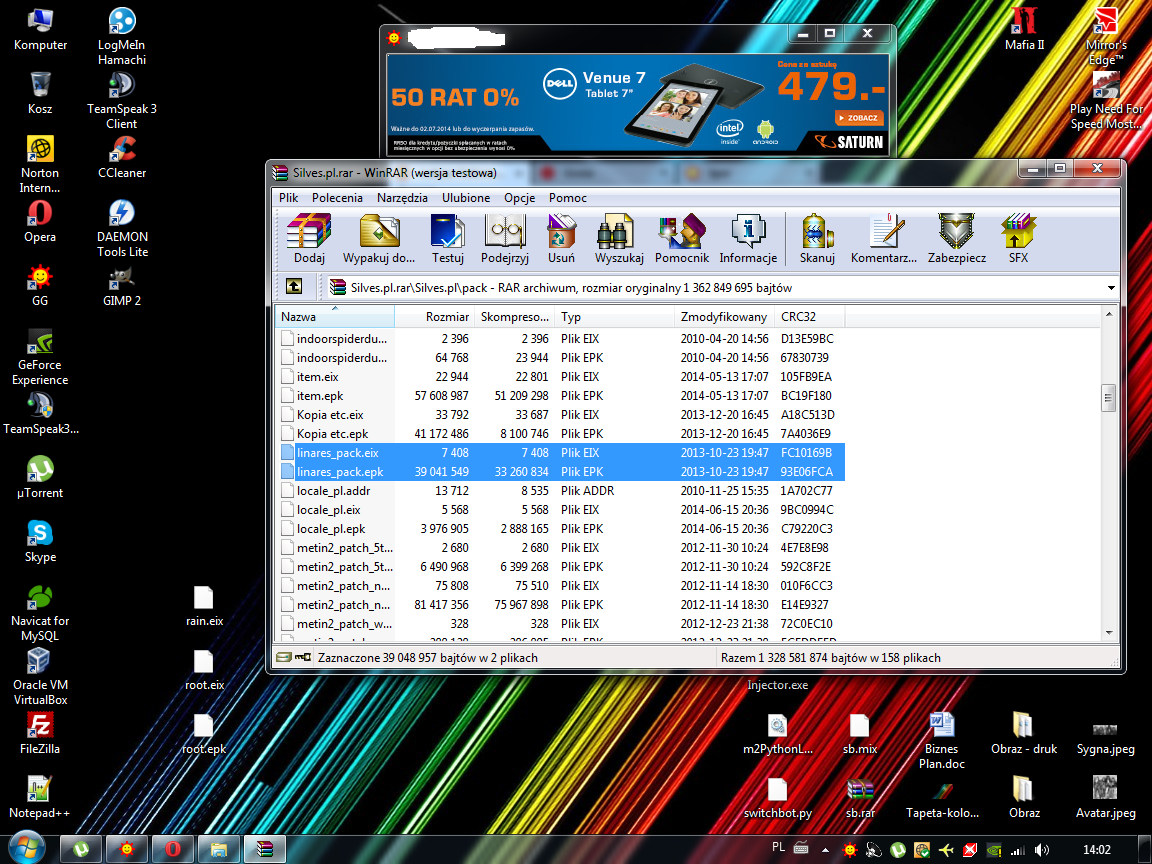Click the GeForce Experience icon
Viewport: 1152px width, 864px height.
click(40, 357)
